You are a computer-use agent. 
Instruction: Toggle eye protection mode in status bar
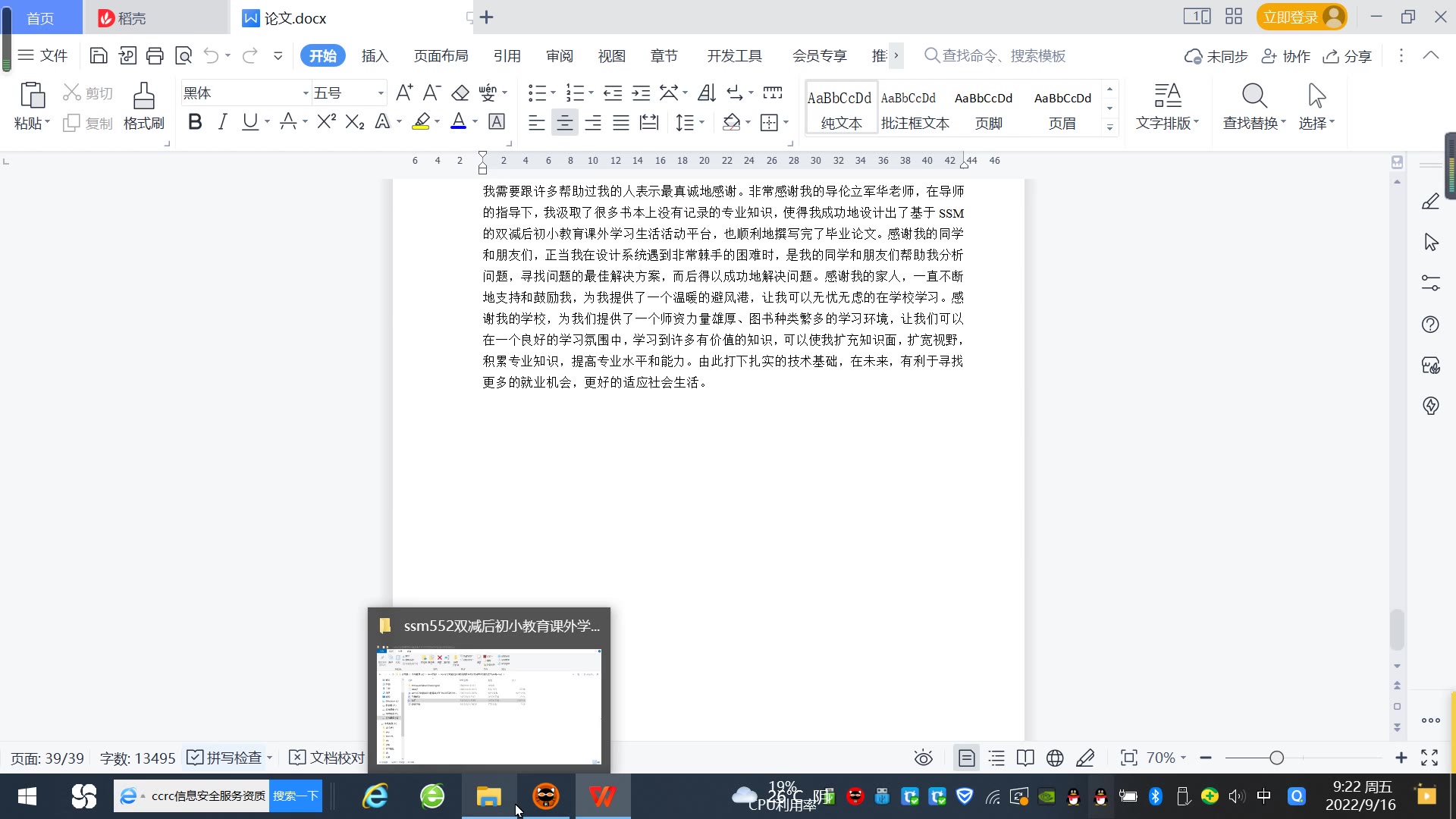(923, 758)
